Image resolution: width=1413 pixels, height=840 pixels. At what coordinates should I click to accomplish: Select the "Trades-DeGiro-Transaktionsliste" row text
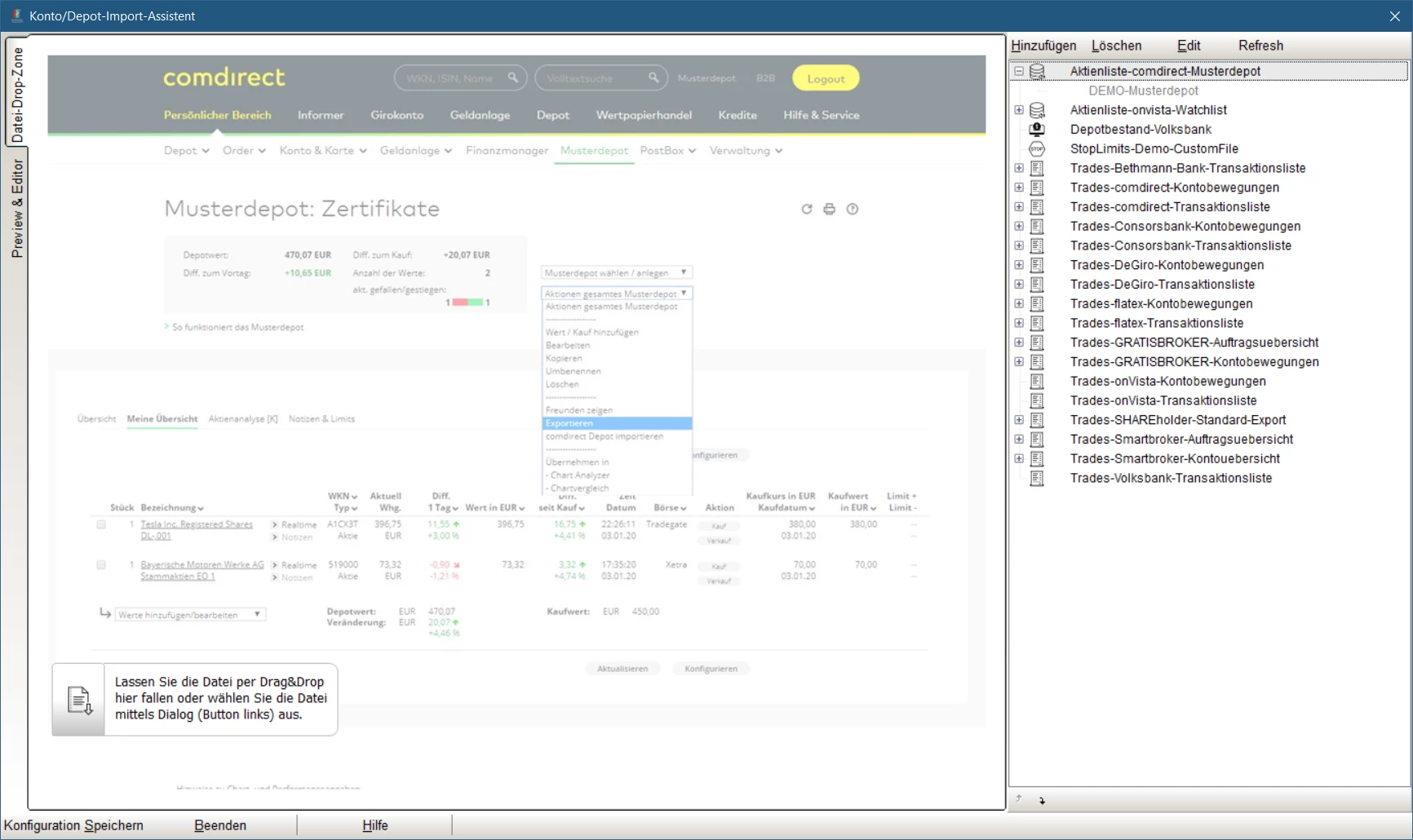(1162, 285)
